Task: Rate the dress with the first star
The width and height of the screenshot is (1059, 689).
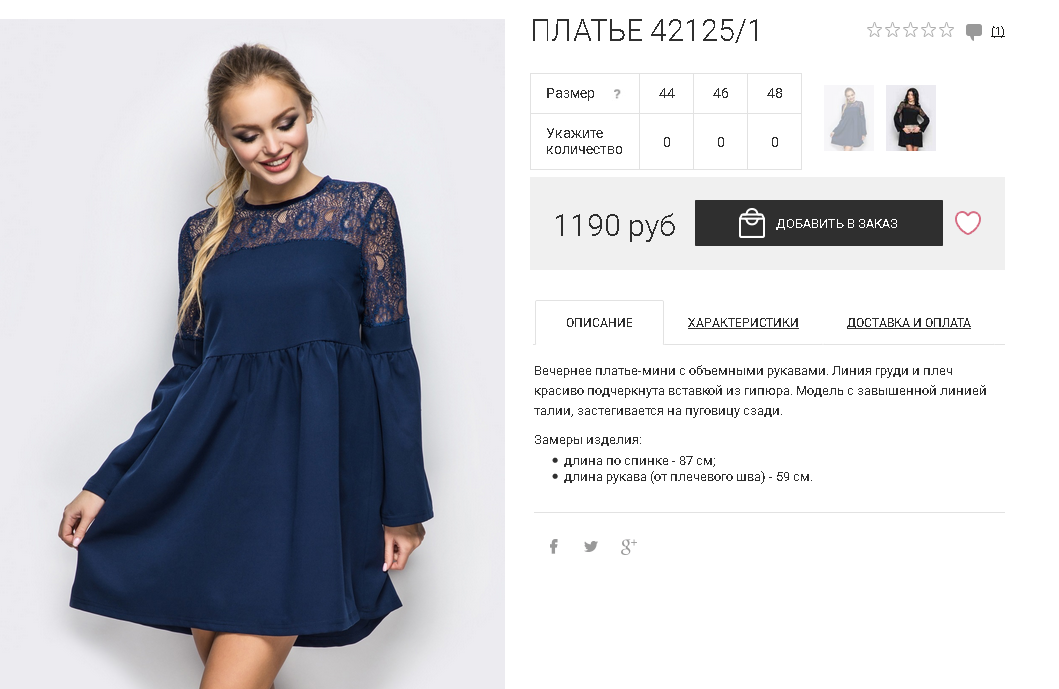Action: pos(875,30)
